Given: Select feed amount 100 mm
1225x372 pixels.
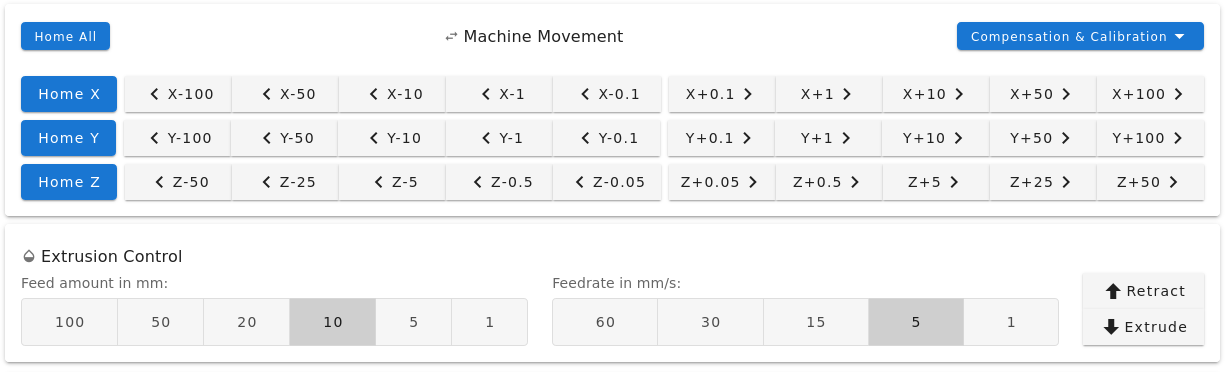Looking at the screenshot, I should pyautogui.click(x=70, y=322).
